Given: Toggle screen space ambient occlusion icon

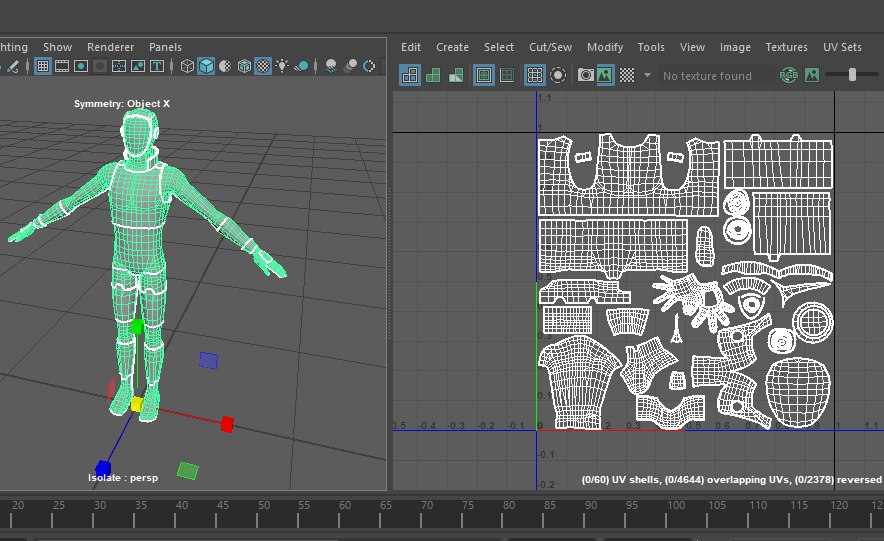Looking at the screenshot, I should pyautogui.click(x=332, y=66).
